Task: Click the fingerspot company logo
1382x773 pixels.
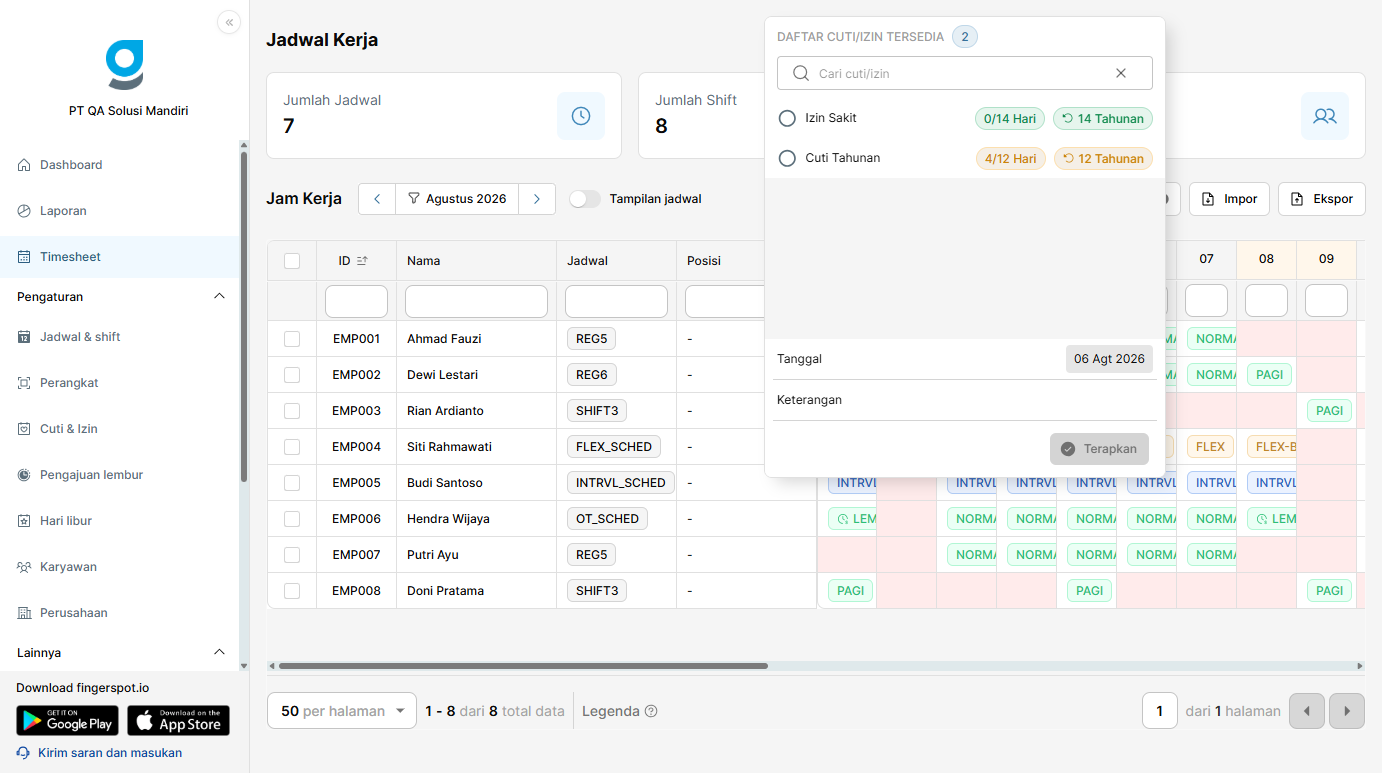Action: coord(125,65)
